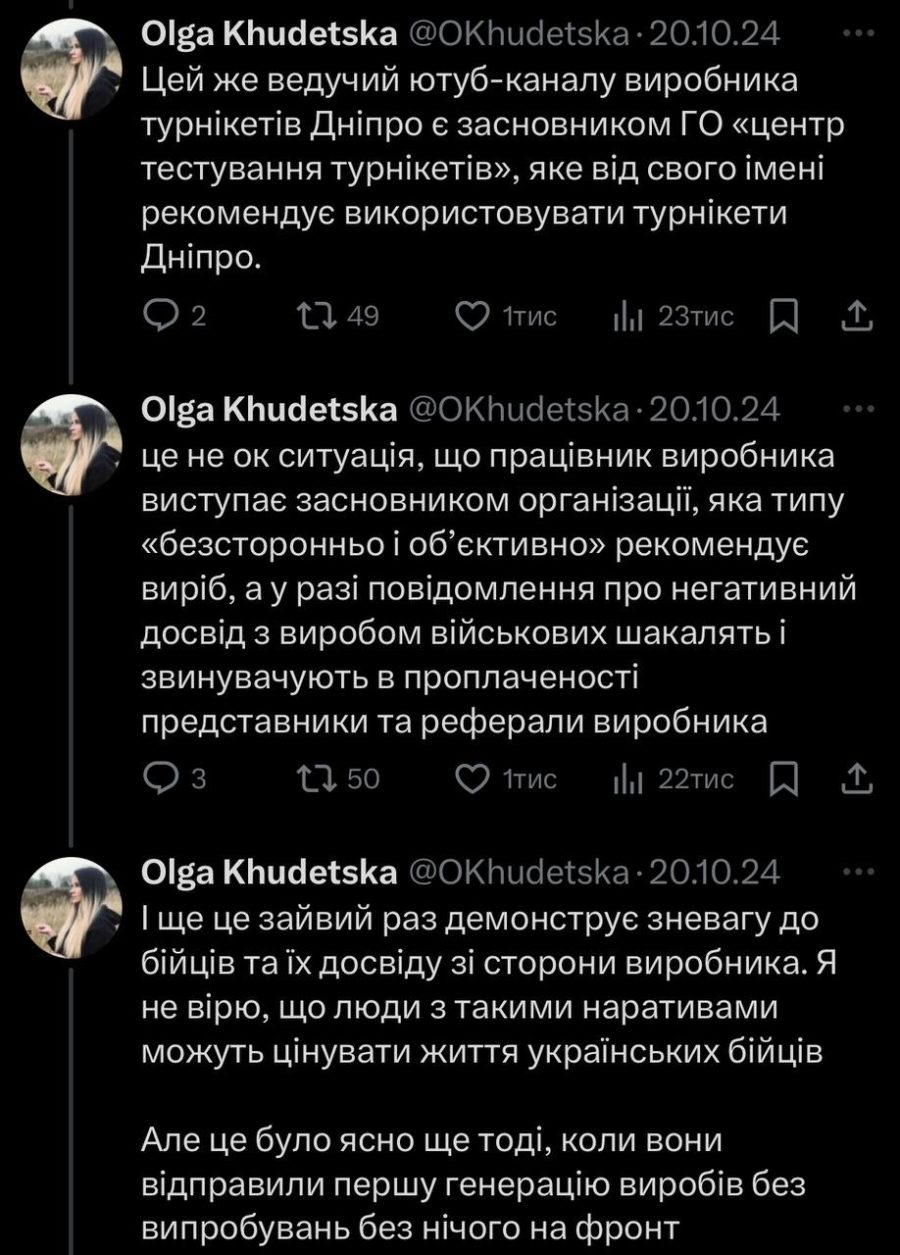900x1255 pixels.
Task: Open more options for the second tweet
Action: [x=858, y=410]
